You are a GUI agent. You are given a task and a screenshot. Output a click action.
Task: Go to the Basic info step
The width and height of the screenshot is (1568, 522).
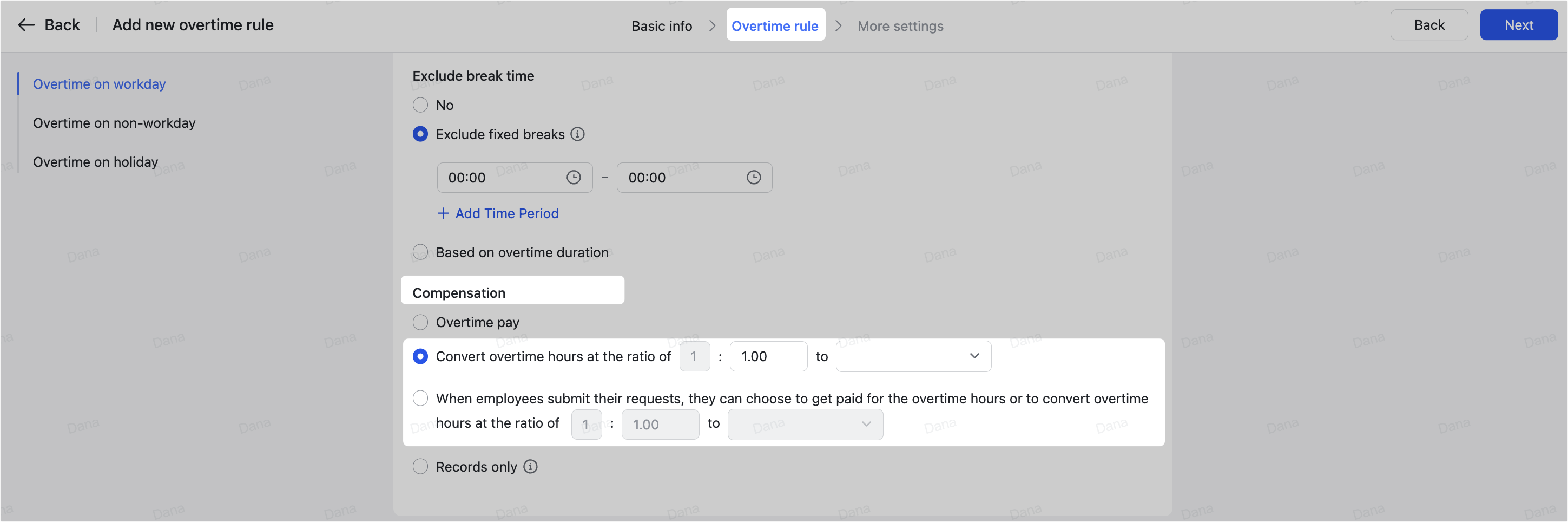tap(661, 25)
